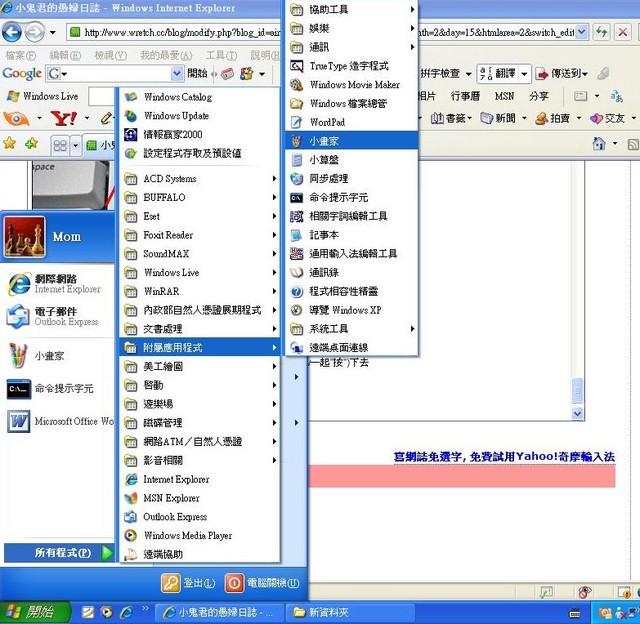Open Windows Movie Maker entry

tap(351, 84)
